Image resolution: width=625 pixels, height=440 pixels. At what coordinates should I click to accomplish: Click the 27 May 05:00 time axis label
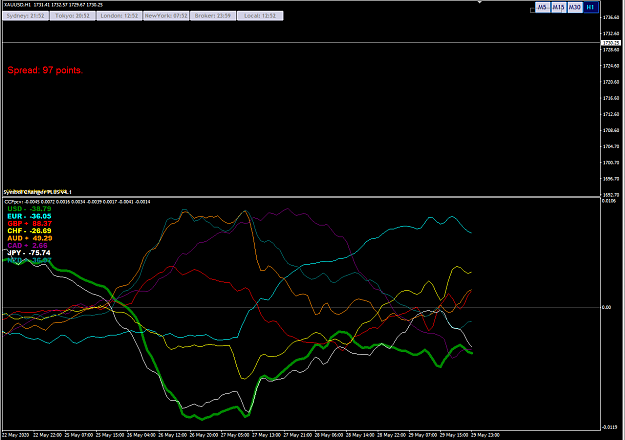point(234,435)
